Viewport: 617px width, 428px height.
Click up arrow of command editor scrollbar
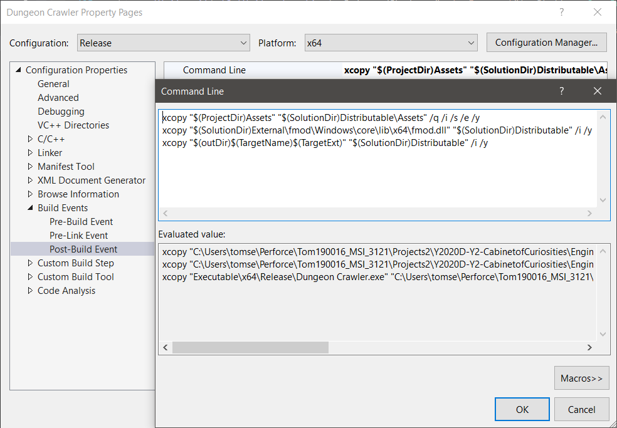click(603, 117)
